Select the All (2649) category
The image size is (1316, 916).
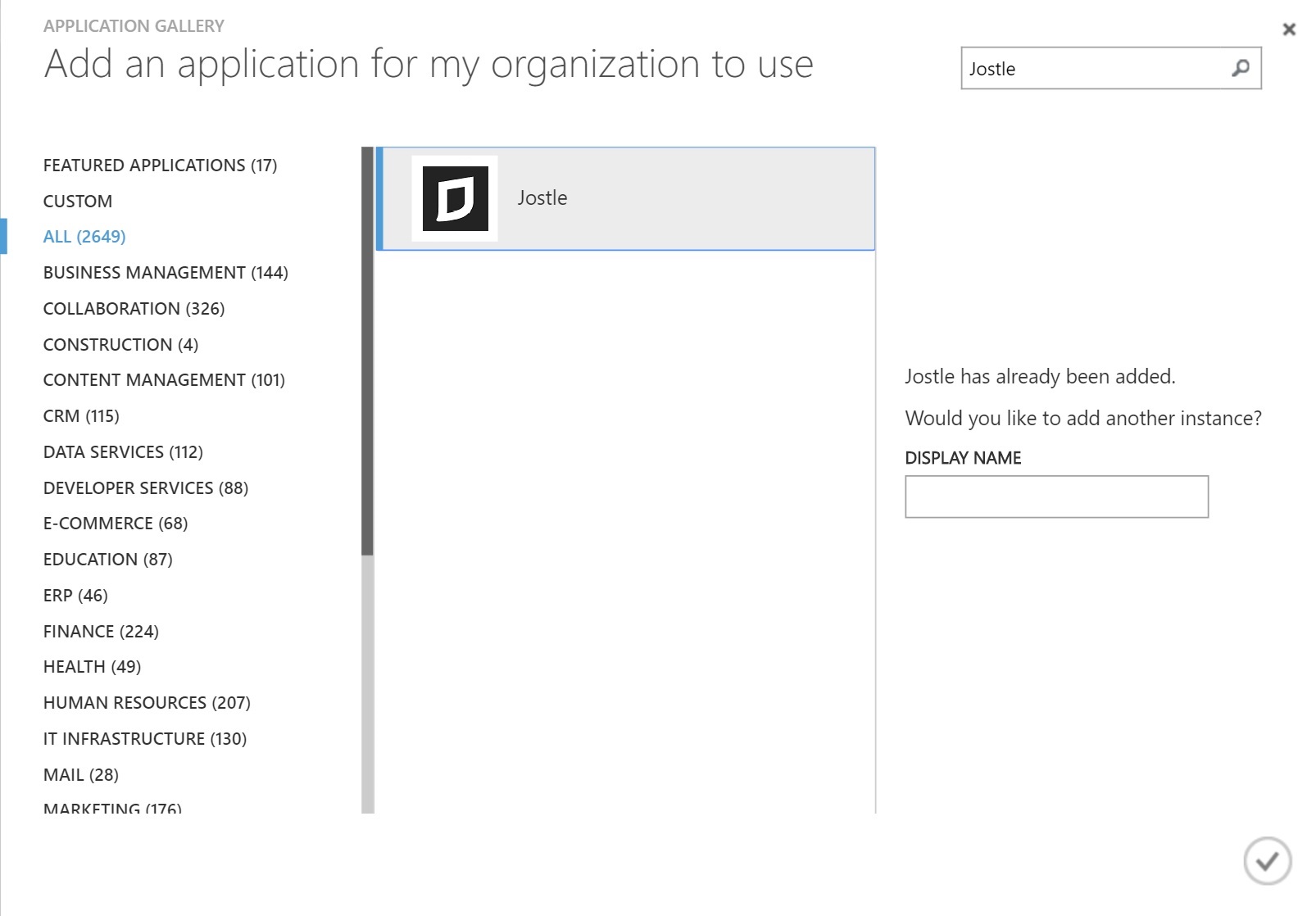click(x=84, y=237)
